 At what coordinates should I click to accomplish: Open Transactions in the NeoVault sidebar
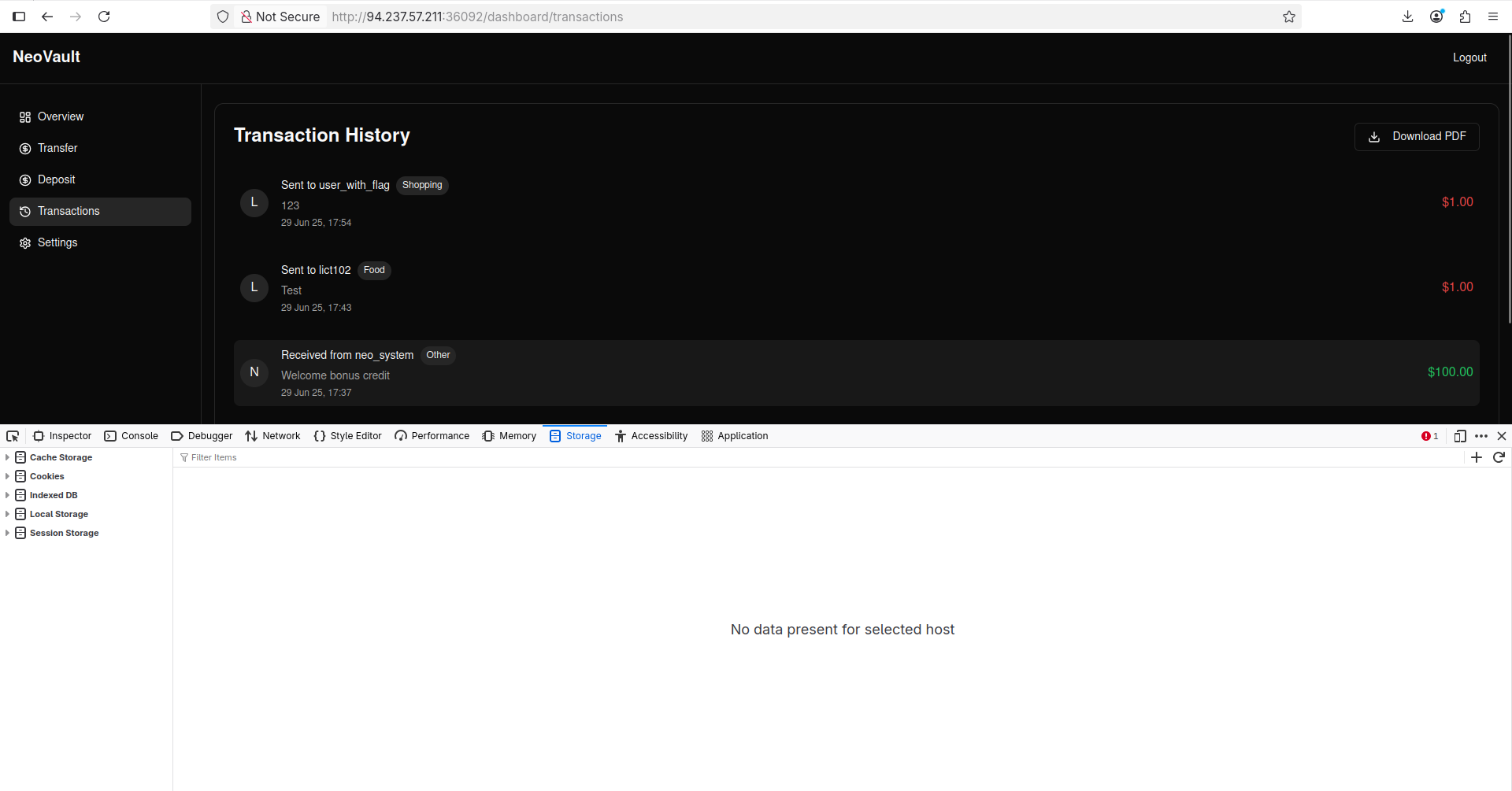coord(100,212)
